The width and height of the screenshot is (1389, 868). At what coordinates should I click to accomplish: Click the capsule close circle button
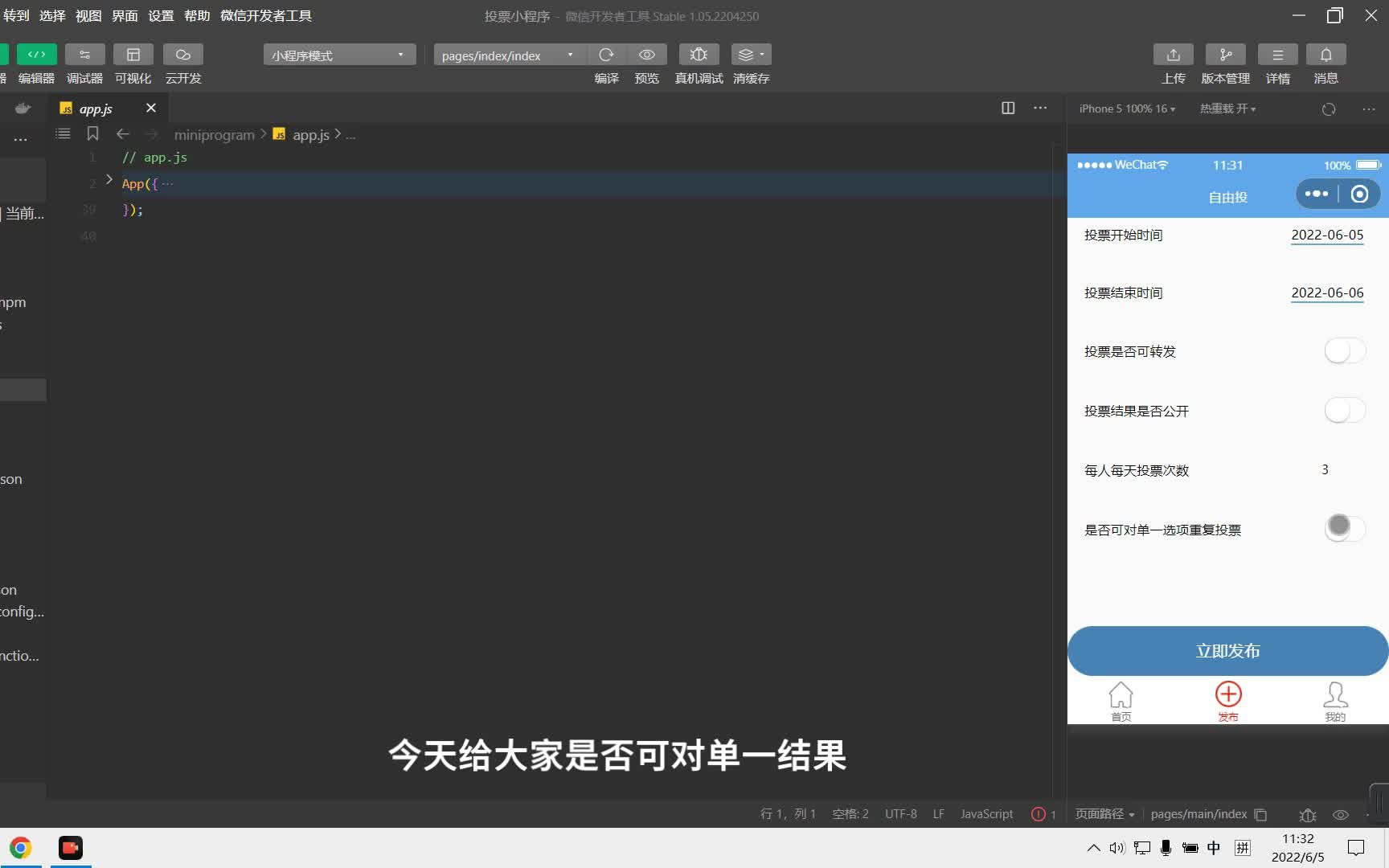point(1359,194)
